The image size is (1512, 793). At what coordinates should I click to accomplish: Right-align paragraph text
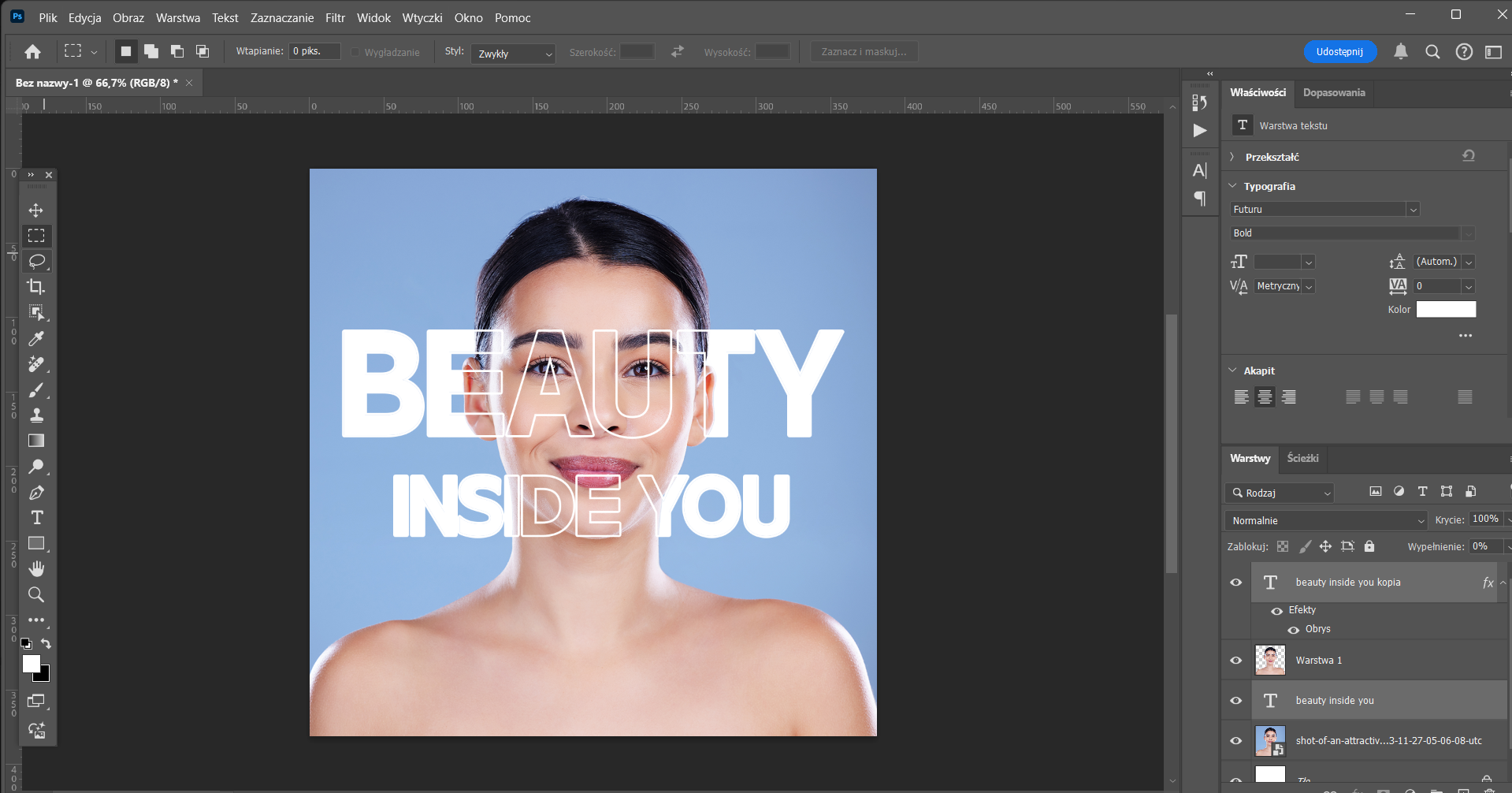(1289, 397)
